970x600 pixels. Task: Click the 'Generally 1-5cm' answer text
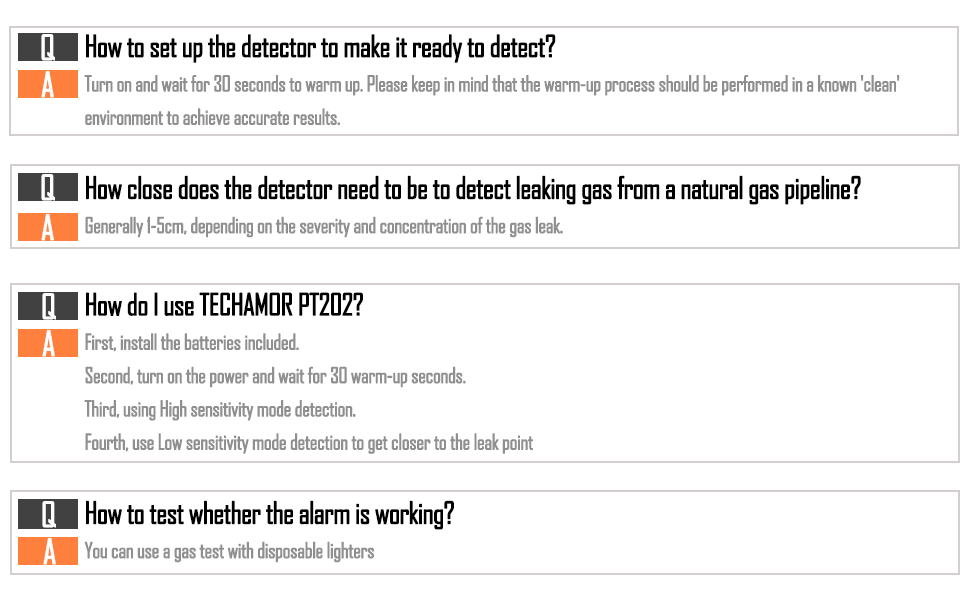pos(324,227)
